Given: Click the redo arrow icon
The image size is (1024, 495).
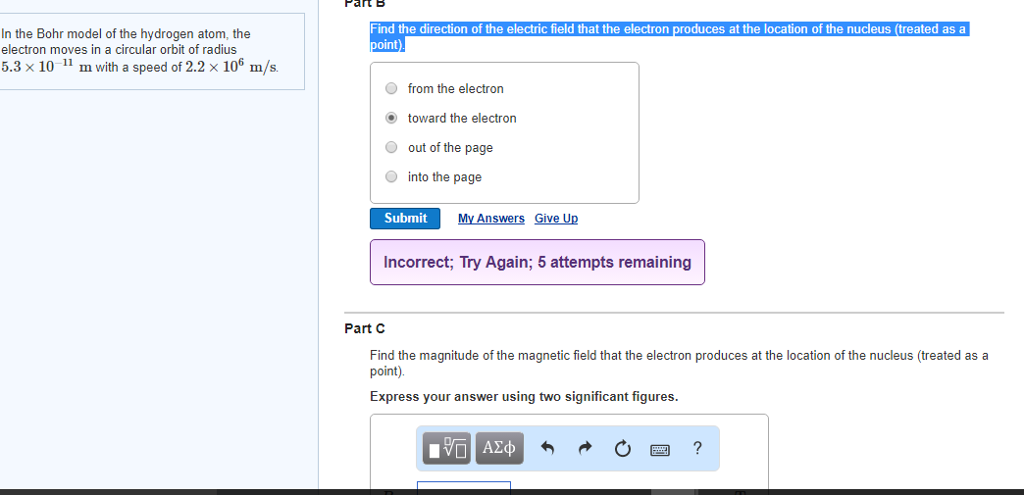Looking at the screenshot, I should [x=585, y=449].
